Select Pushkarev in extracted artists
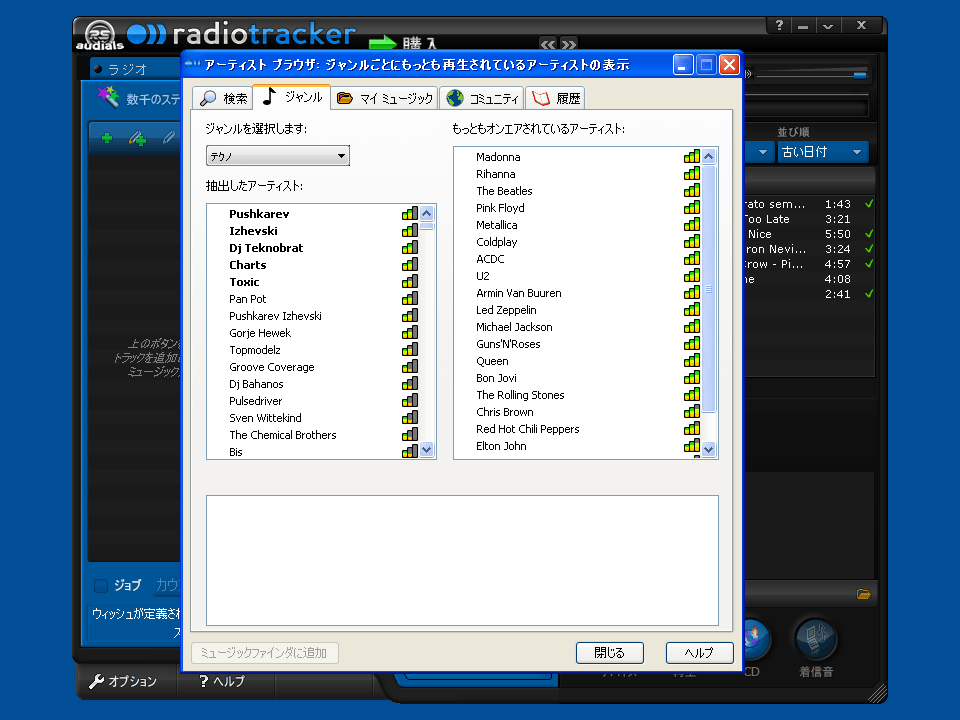Image resolution: width=960 pixels, height=720 pixels. pyautogui.click(x=259, y=214)
